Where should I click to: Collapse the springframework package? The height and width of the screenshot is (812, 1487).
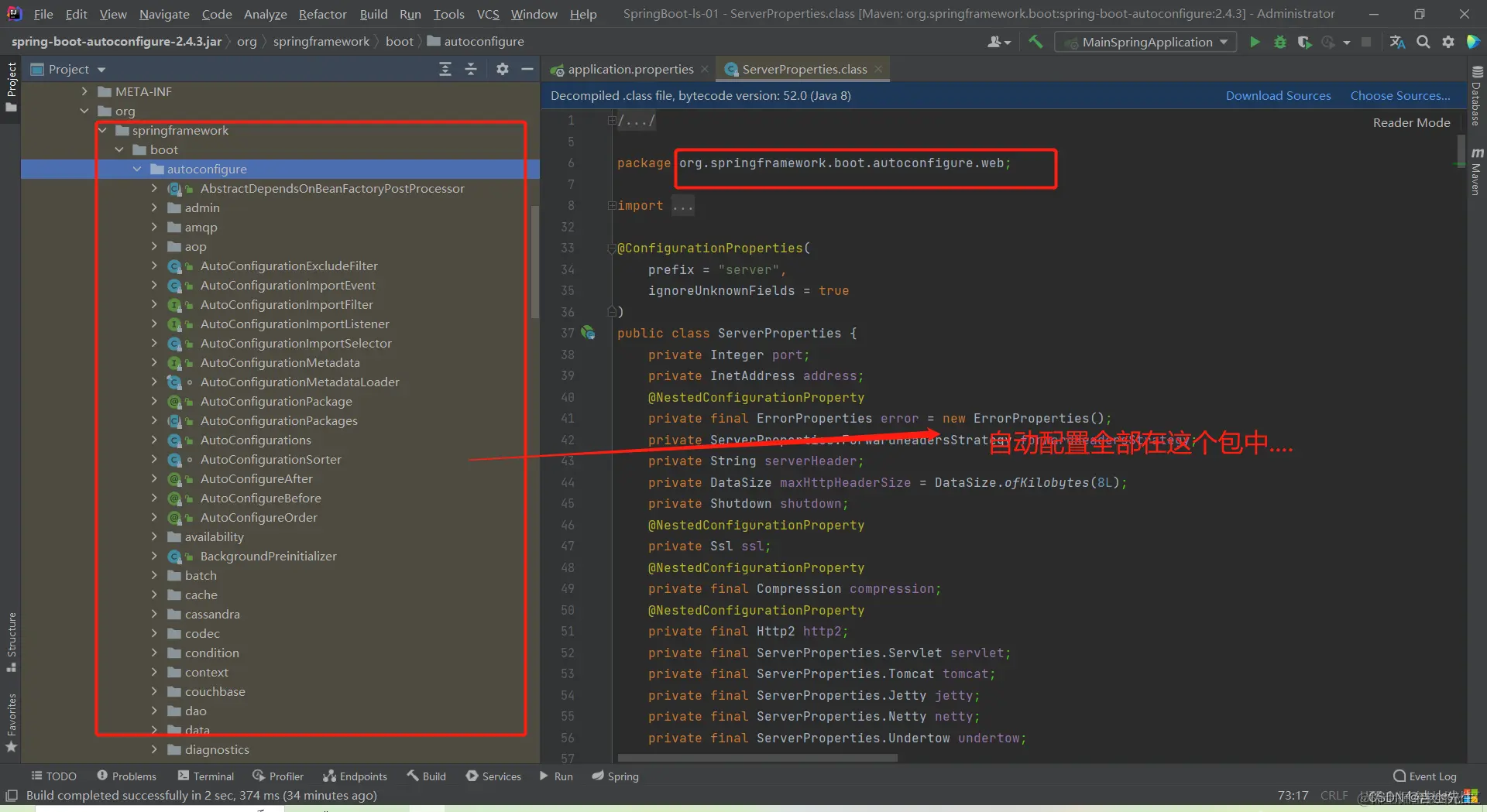pos(102,130)
